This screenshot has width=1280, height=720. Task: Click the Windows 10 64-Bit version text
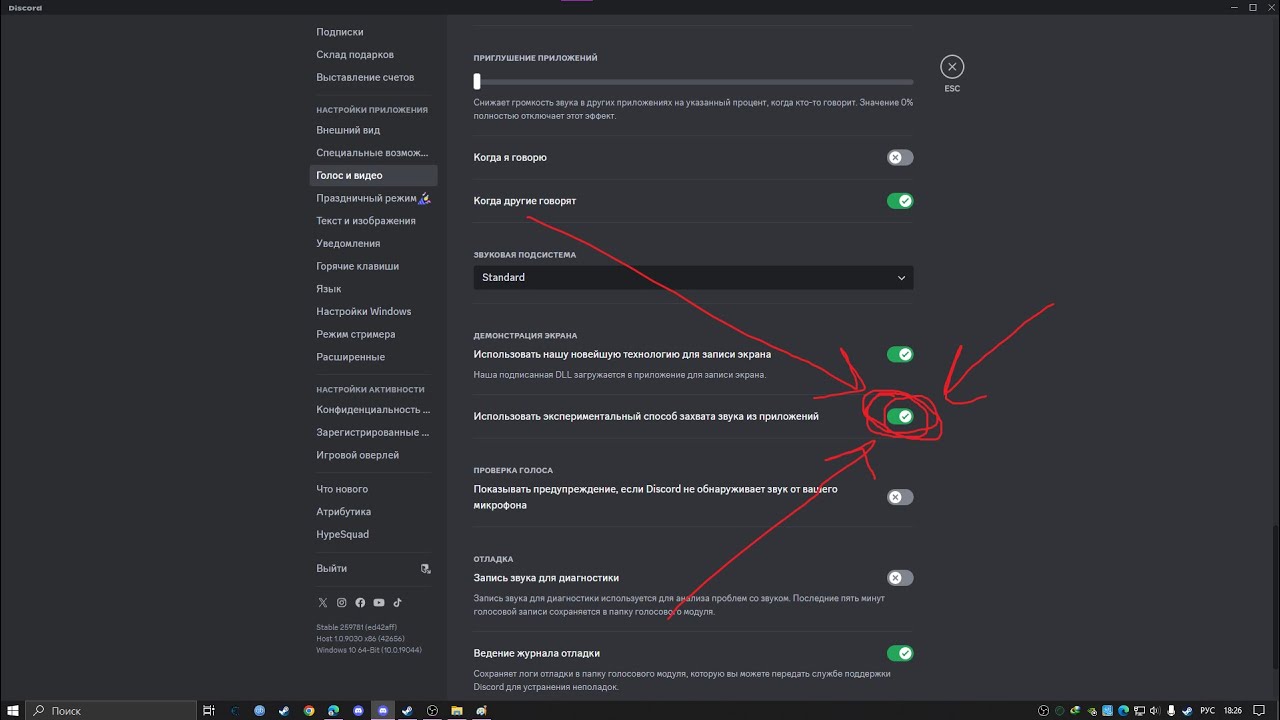click(369, 650)
